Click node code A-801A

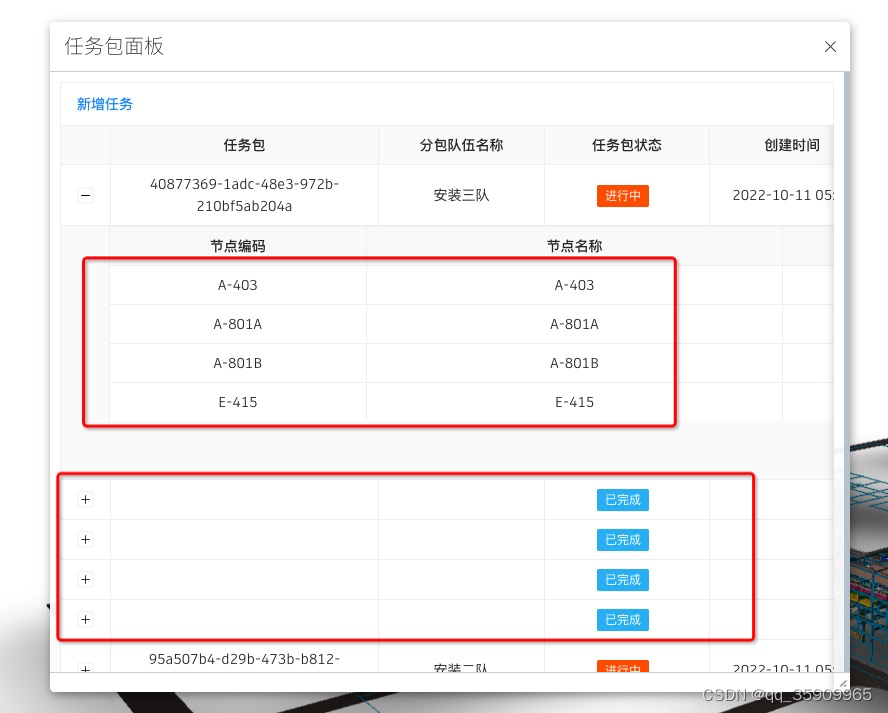[238, 324]
